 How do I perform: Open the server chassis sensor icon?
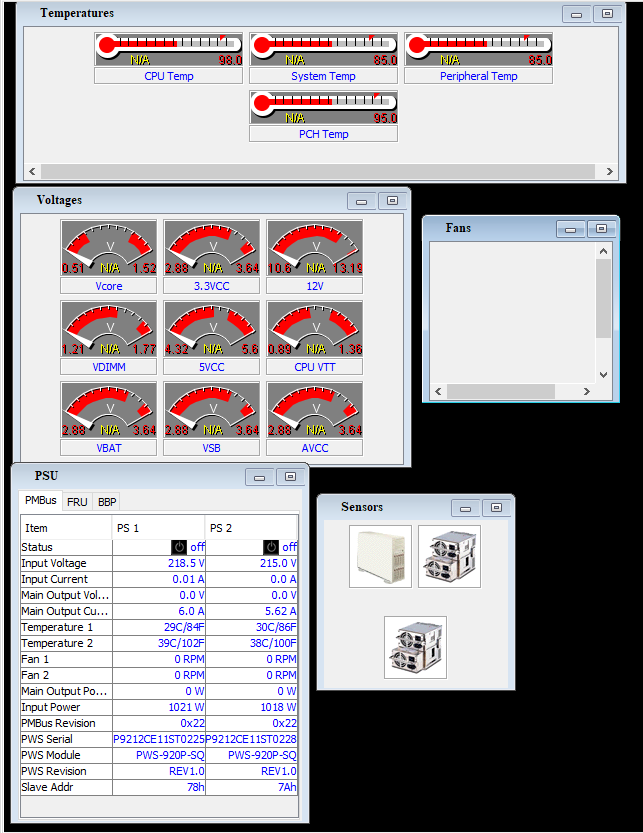coord(380,556)
